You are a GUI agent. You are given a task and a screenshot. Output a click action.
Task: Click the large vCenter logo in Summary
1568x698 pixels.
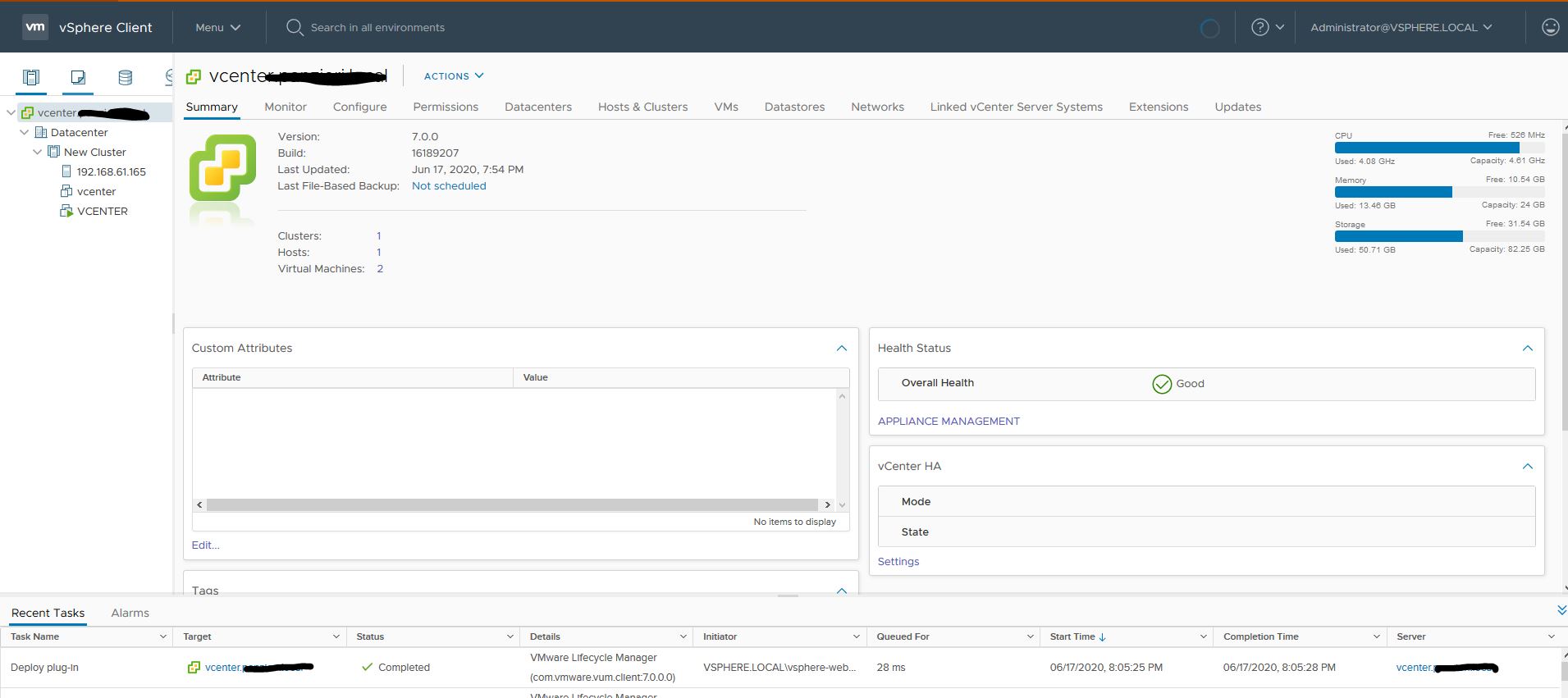(x=222, y=168)
